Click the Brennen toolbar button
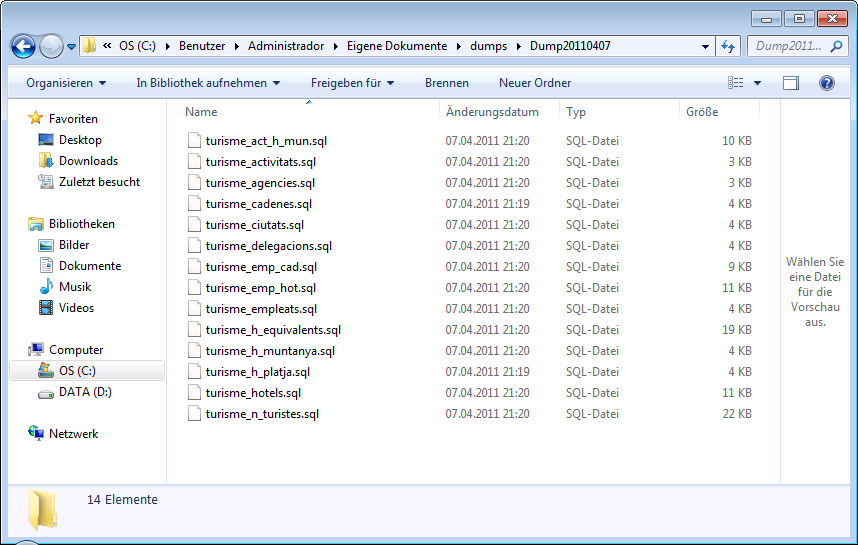This screenshot has width=858, height=545. pos(446,83)
